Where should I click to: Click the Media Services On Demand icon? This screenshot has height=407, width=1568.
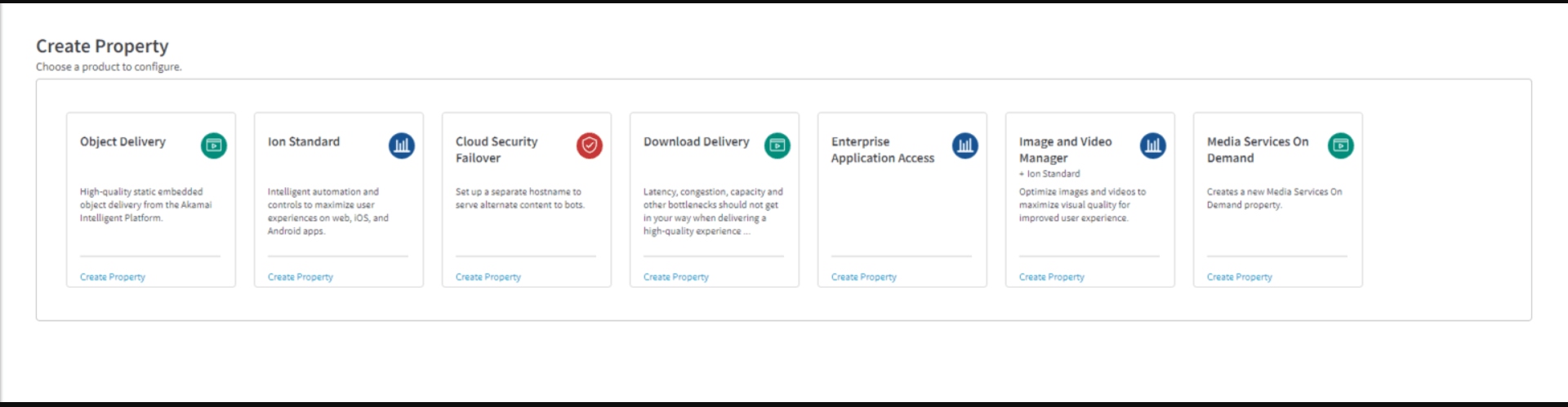click(1341, 145)
